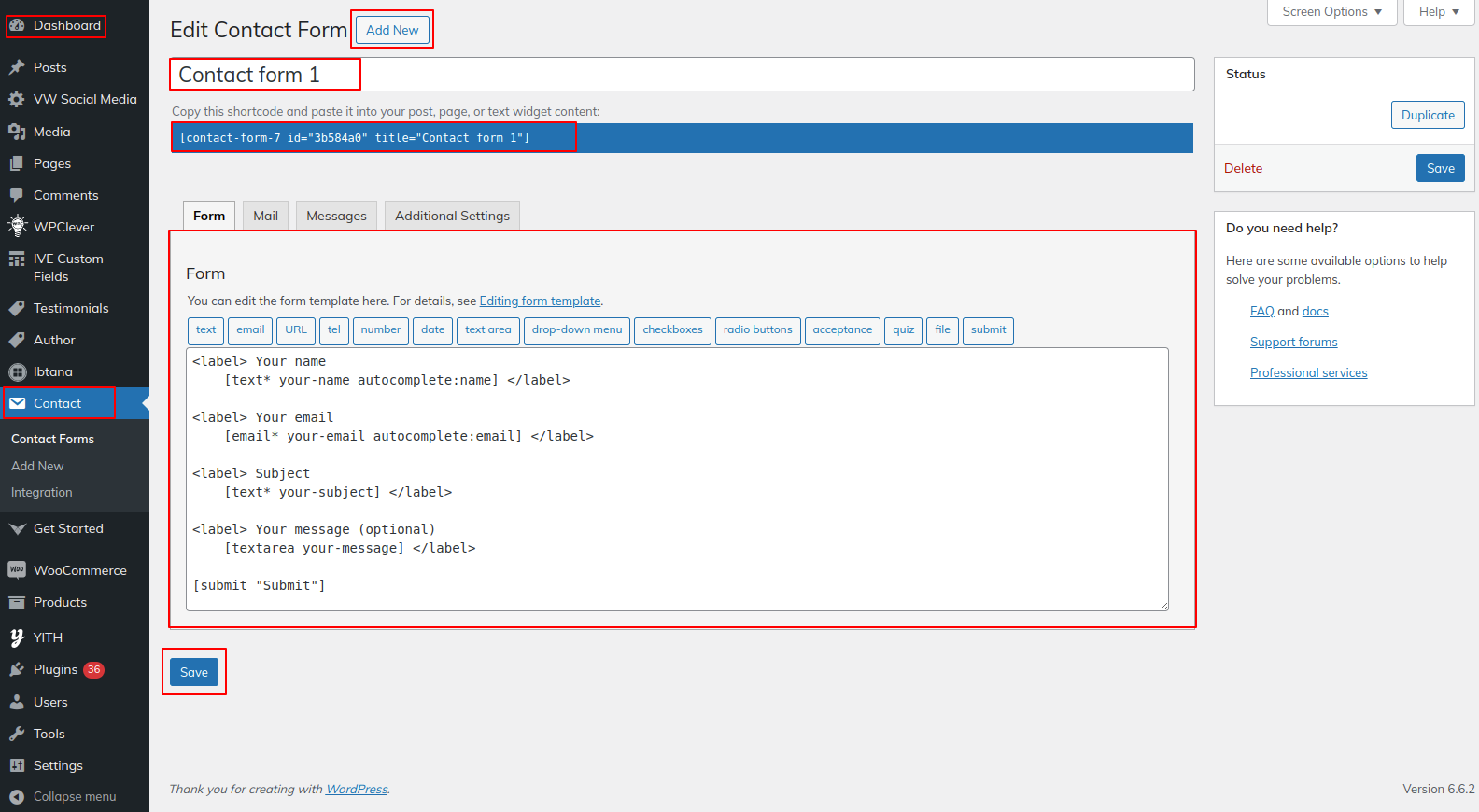Open the Editing form template link
Screen dimensions: 1479x812
(540, 301)
